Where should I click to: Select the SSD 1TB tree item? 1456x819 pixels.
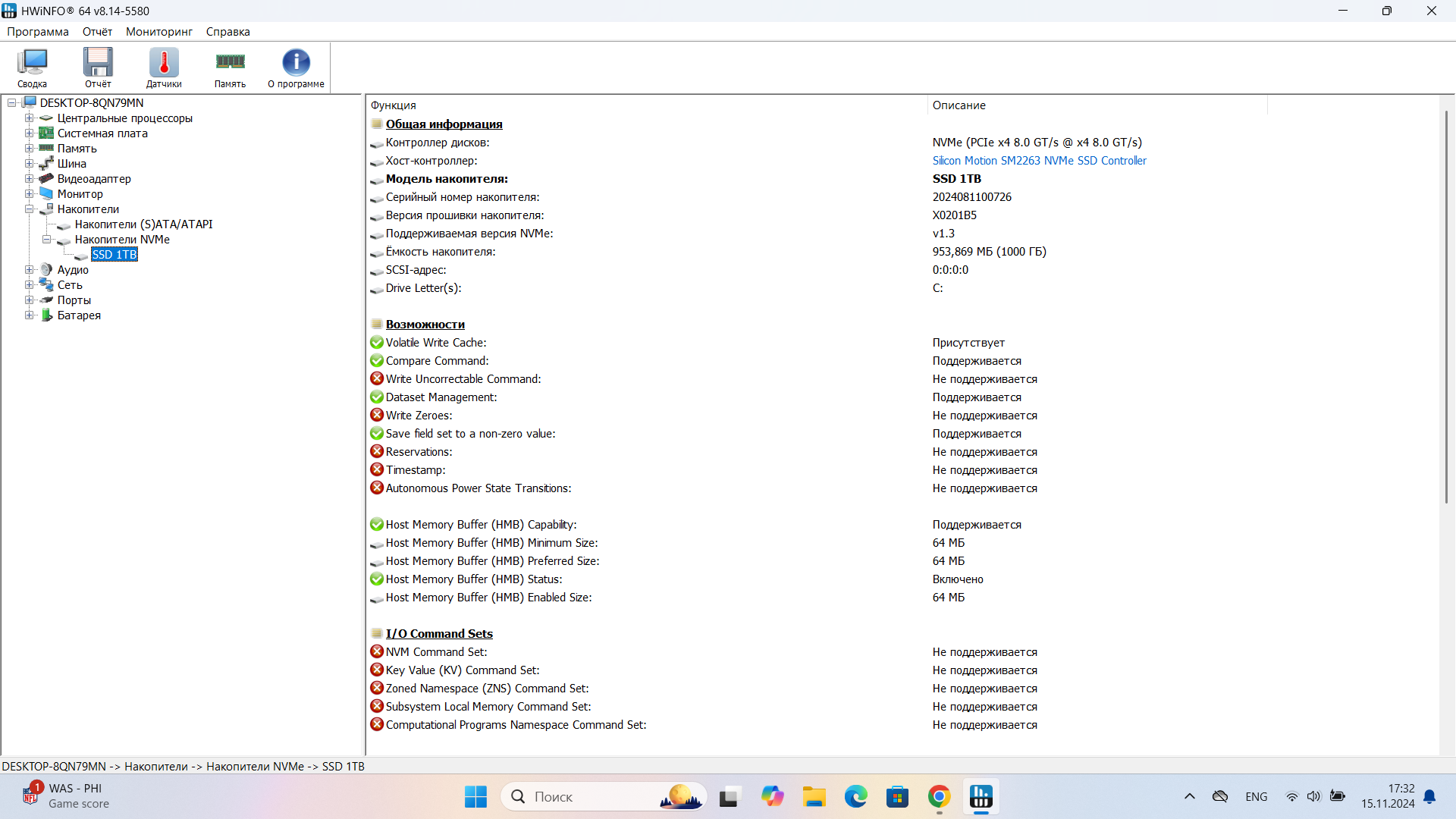(115, 255)
